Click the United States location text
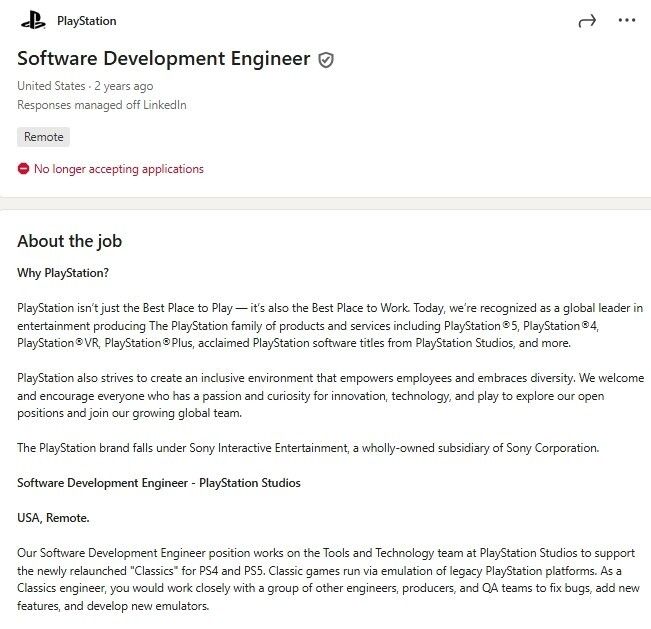Screen dimensions: 651x629 (x=51, y=86)
